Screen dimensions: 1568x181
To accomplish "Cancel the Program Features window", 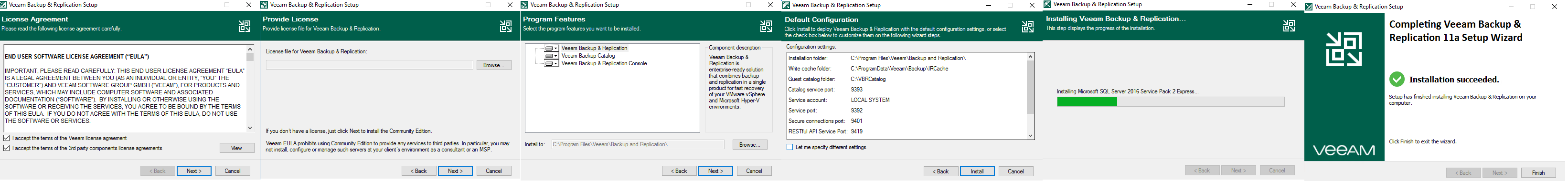I will tap(754, 171).
